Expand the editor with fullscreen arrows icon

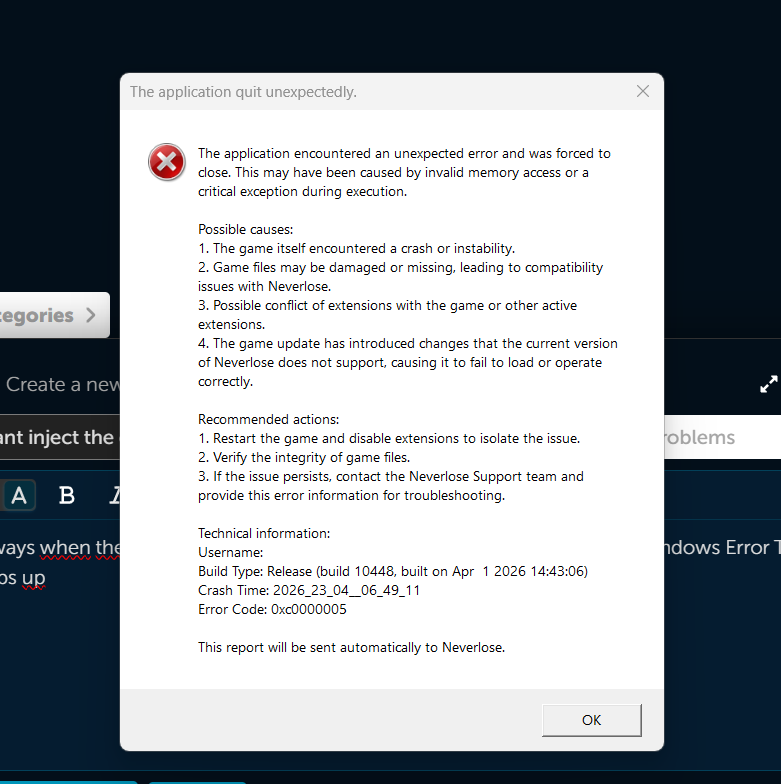[768, 384]
